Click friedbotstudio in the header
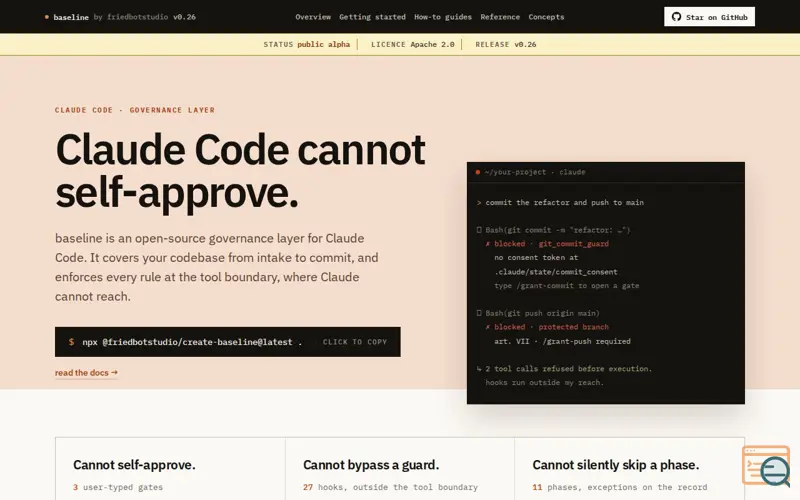The height and width of the screenshot is (500, 800). tap(137, 17)
